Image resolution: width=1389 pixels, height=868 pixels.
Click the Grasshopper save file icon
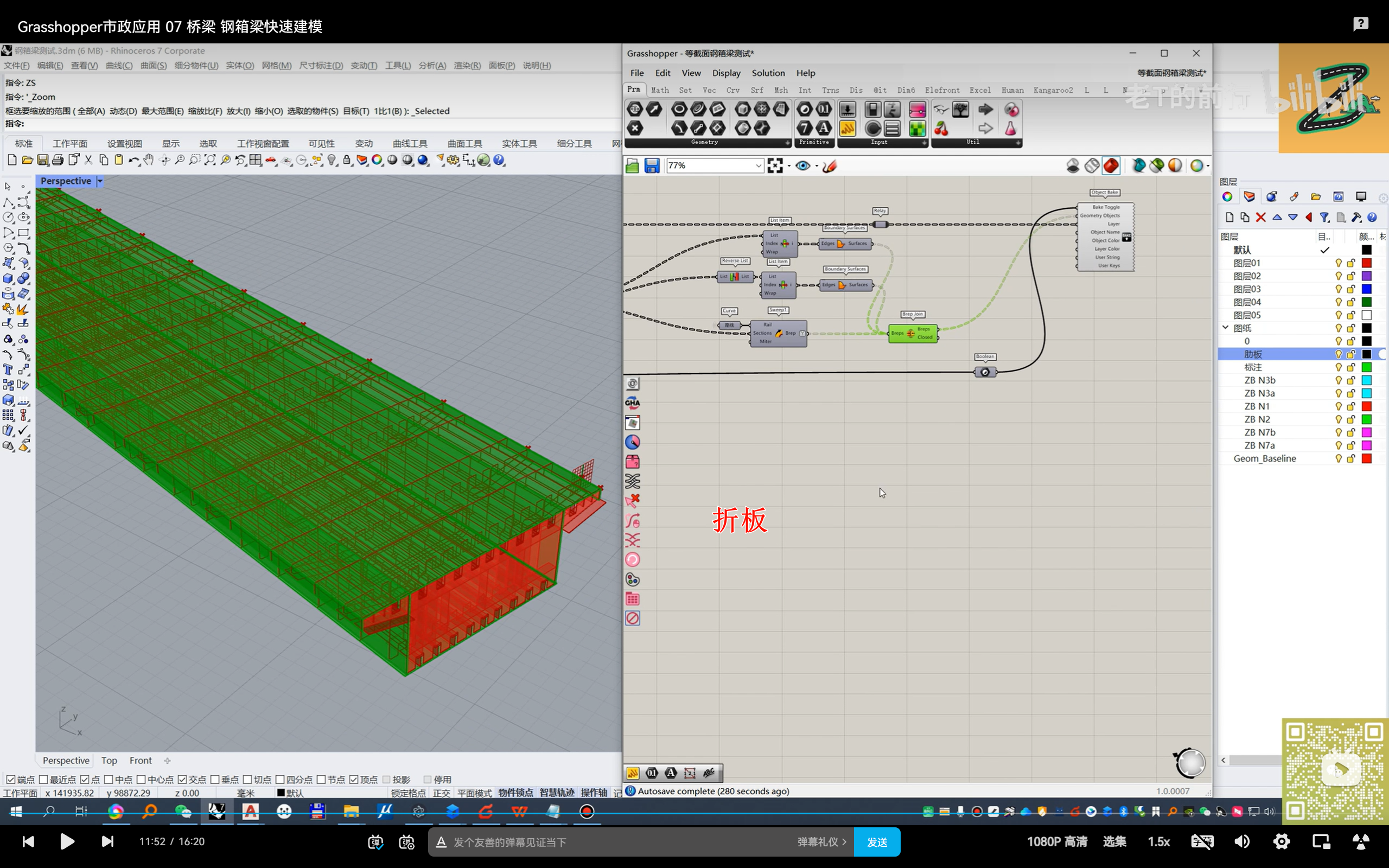652,166
